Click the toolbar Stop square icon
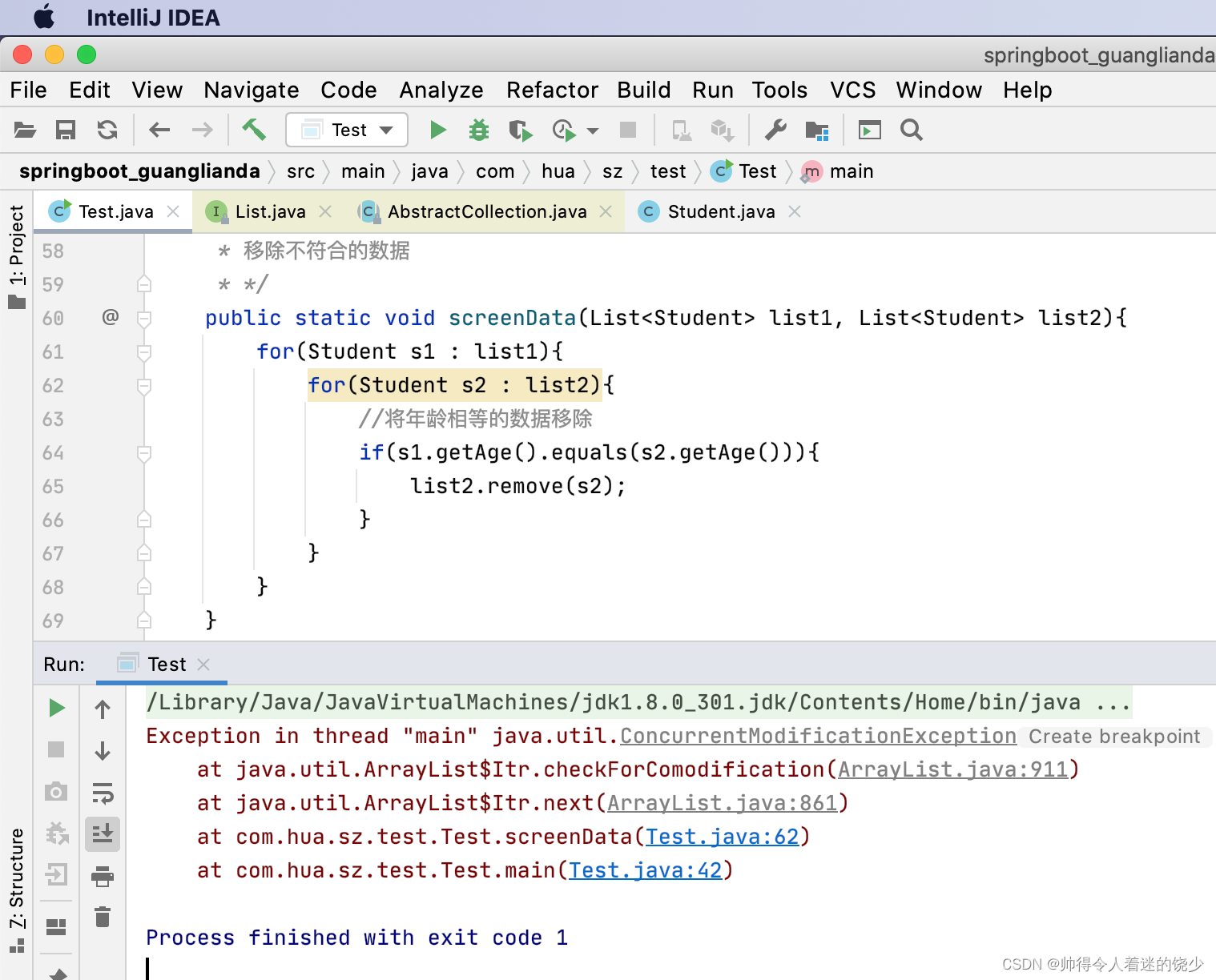1216x980 pixels. click(x=628, y=130)
